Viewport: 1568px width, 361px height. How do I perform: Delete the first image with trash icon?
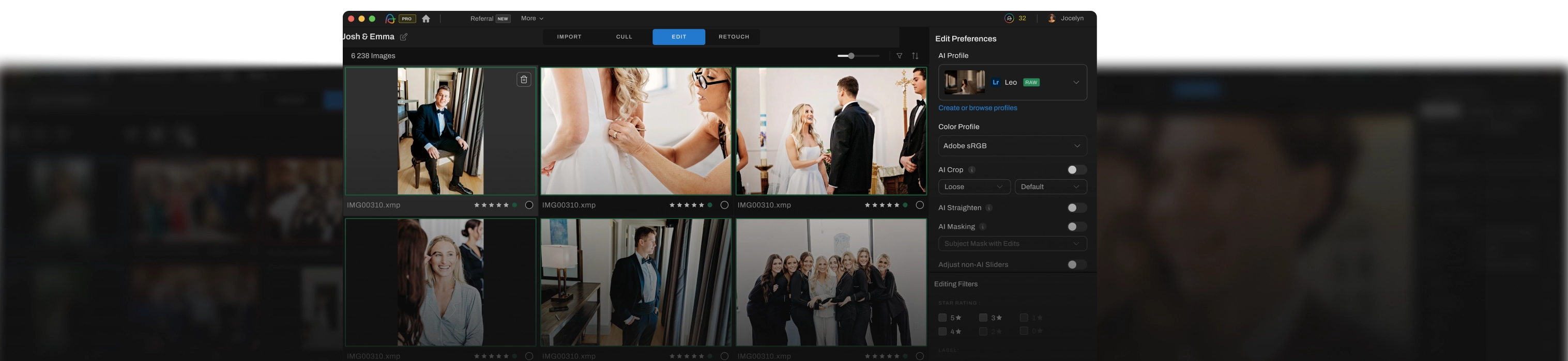click(x=524, y=80)
